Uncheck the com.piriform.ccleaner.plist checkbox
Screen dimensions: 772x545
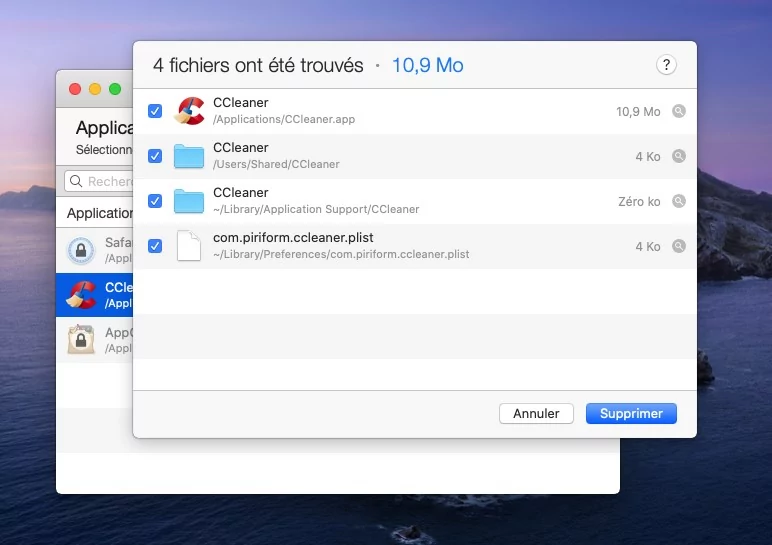pos(155,246)
